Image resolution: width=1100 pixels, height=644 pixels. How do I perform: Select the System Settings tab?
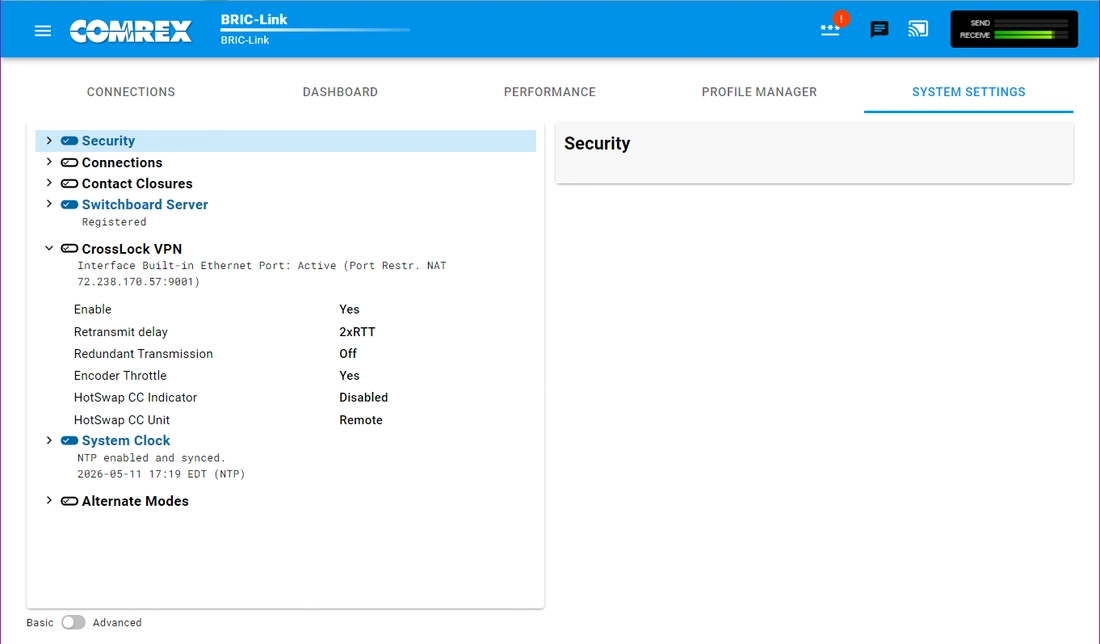(969, 92)
